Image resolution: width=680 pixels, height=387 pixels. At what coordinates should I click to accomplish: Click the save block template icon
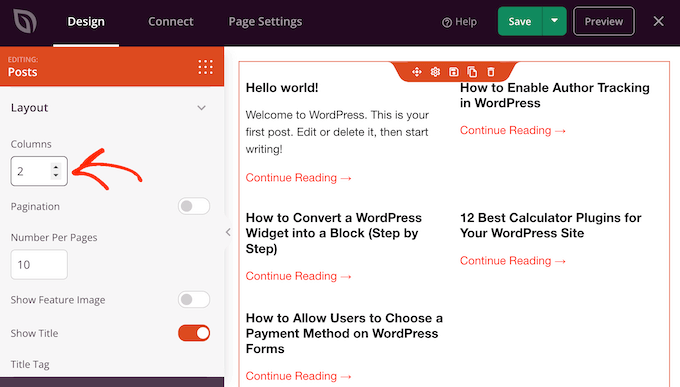coord(454,72)
